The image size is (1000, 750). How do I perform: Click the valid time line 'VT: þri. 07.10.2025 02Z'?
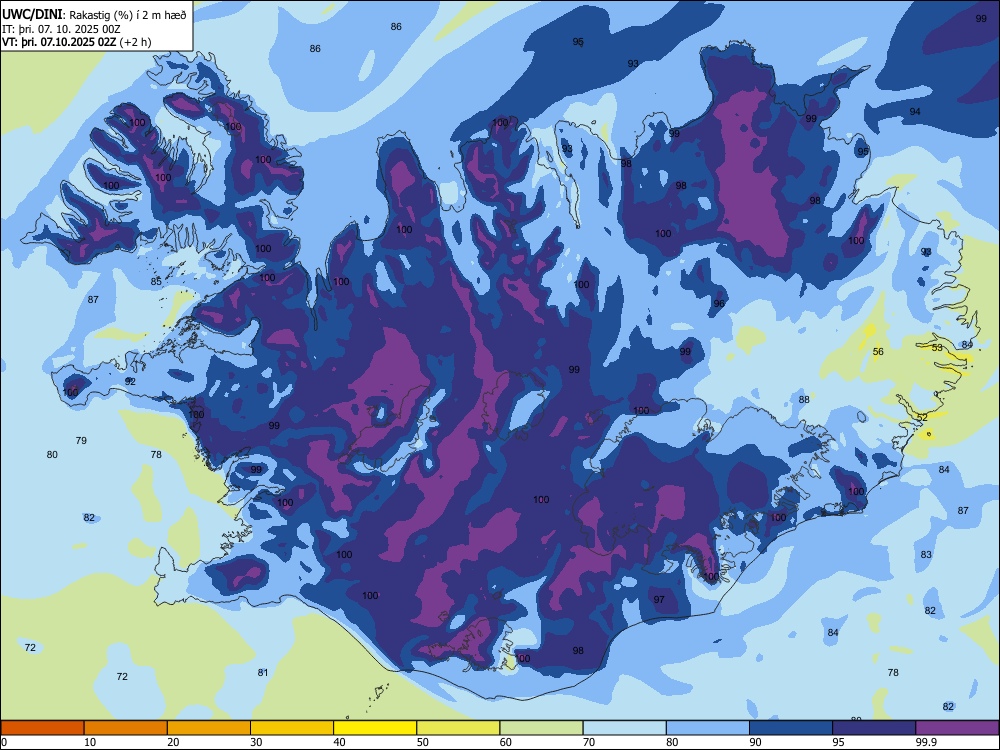[x=59, y=42]
